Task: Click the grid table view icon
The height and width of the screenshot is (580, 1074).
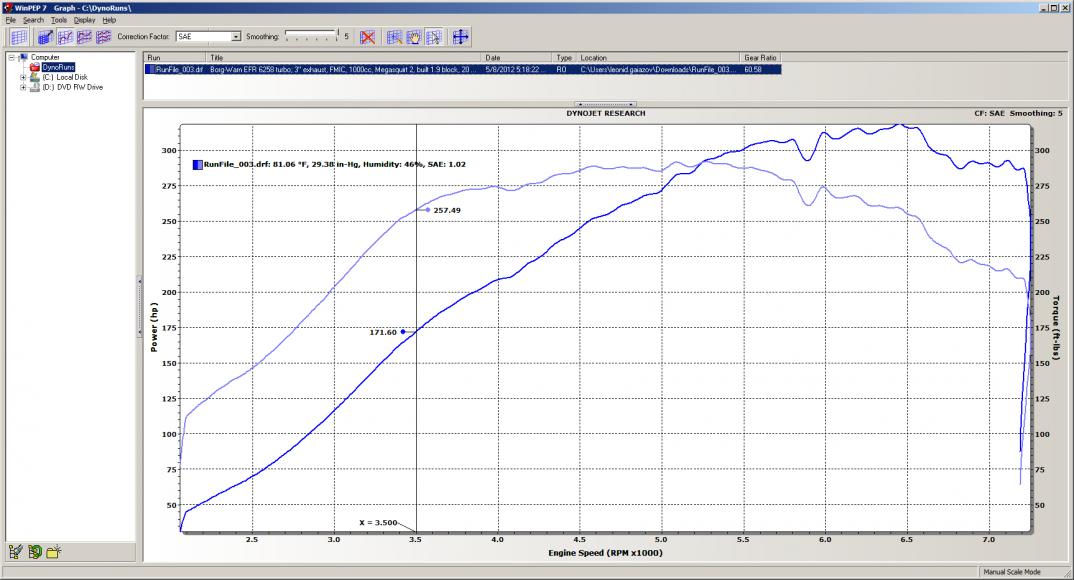Action: (x=19, y=37)
